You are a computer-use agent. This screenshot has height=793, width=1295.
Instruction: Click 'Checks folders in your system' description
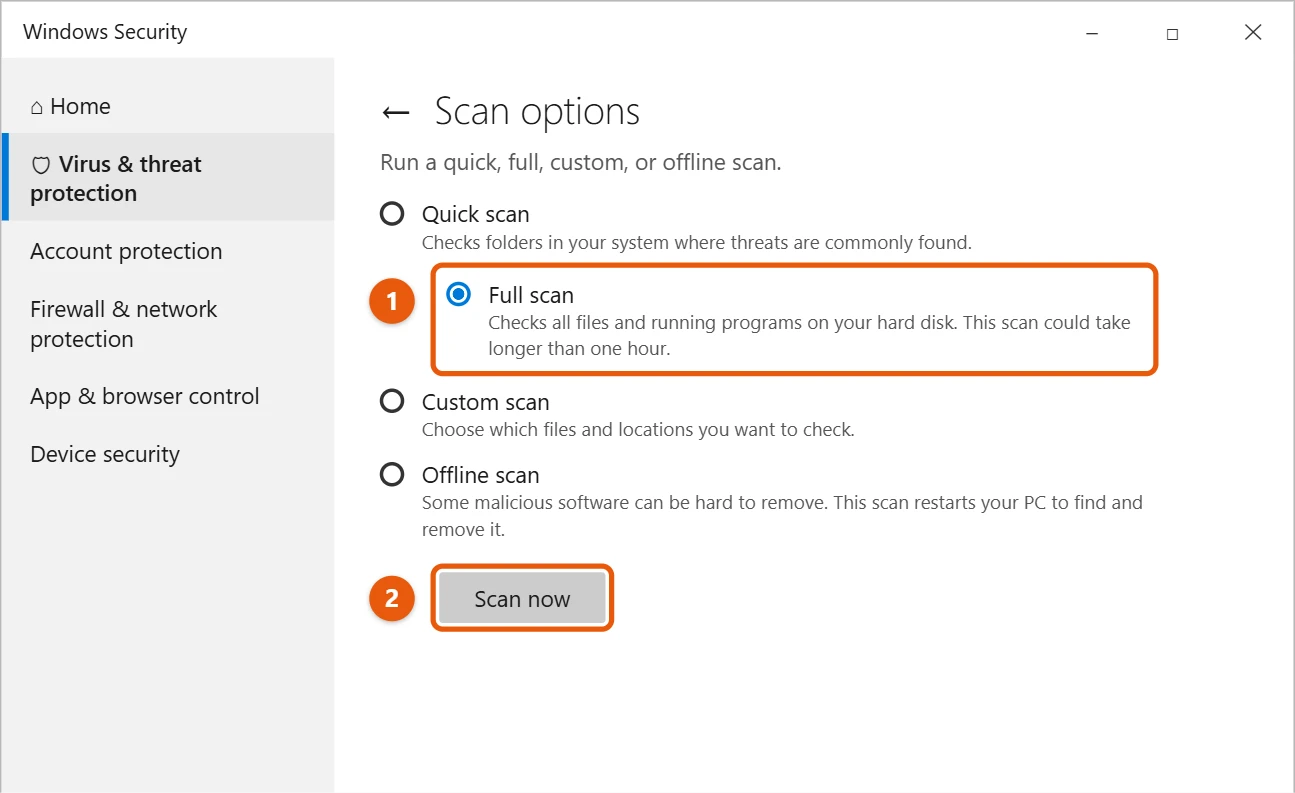click(x=697, y=243)
